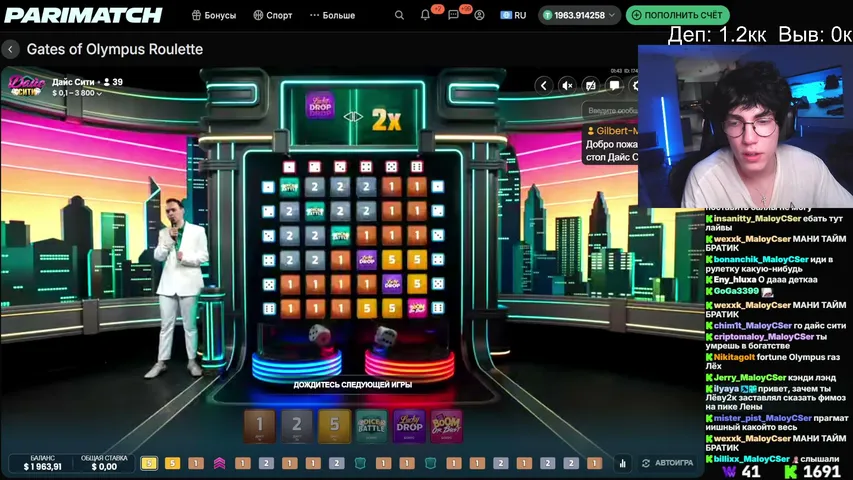This screenshot has width=853, height=480.
Task: Click the 2x multiplier display
Action: [387, 119]
